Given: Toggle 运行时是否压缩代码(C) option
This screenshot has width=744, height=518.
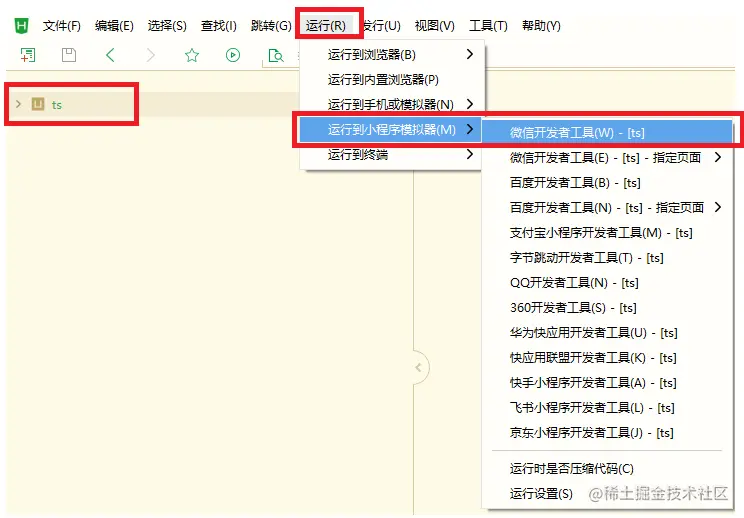Looking at the screenshot, I should click(x=607, y=469).
